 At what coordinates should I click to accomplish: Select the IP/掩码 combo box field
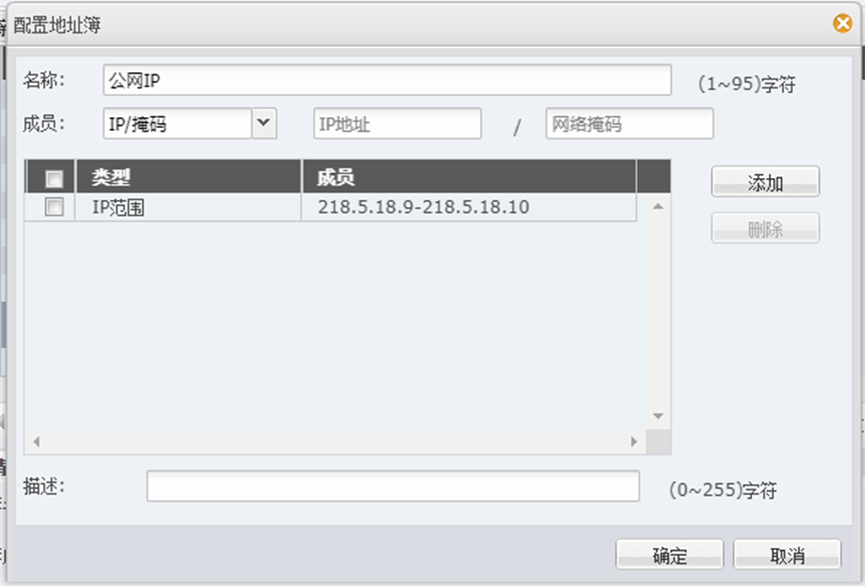click(178, 123)
